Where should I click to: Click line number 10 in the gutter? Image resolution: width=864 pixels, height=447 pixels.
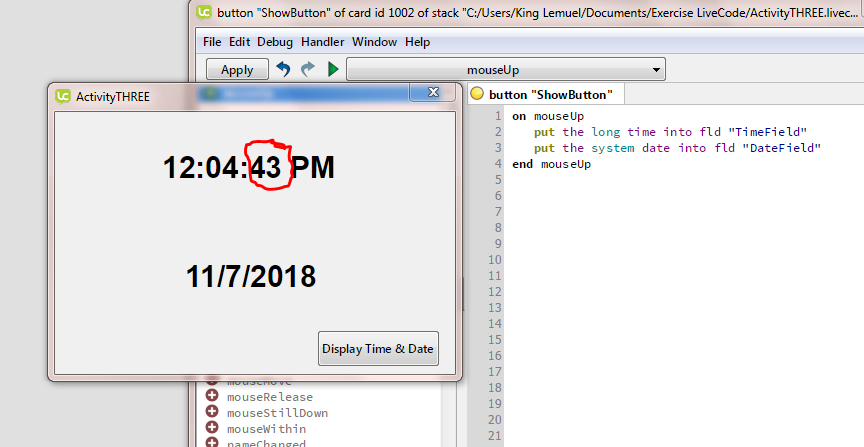tap(495, 260)
